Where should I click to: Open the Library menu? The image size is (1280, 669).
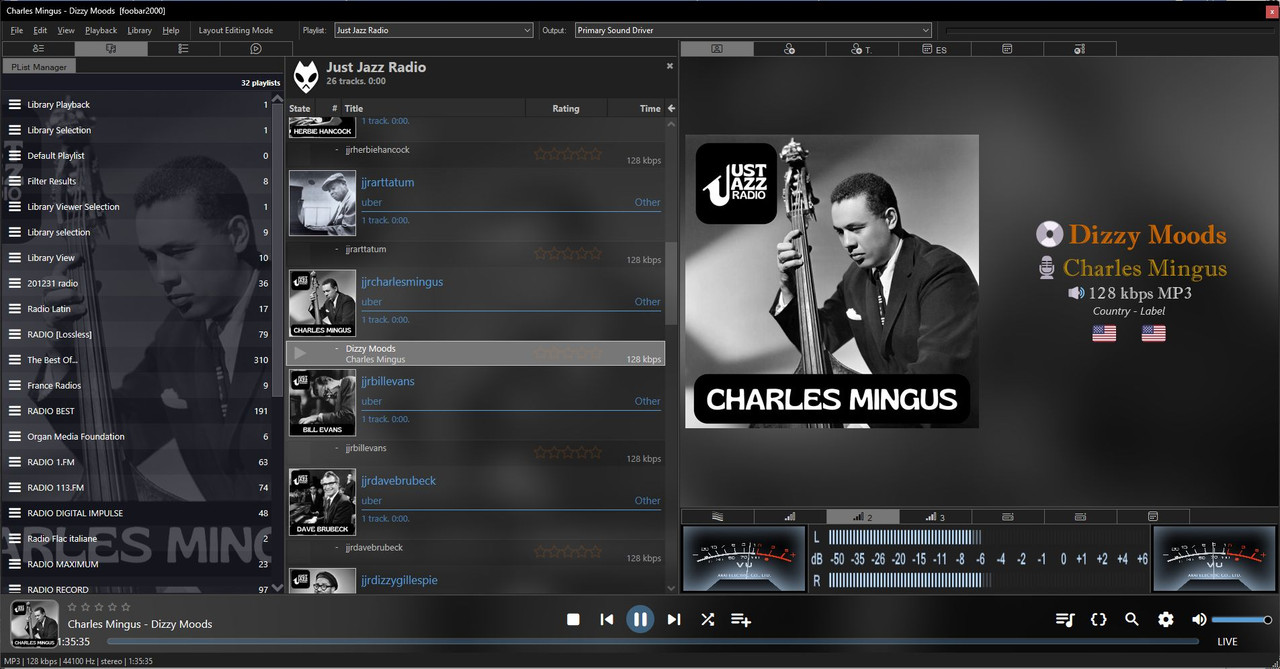click(x=140, y=30)
